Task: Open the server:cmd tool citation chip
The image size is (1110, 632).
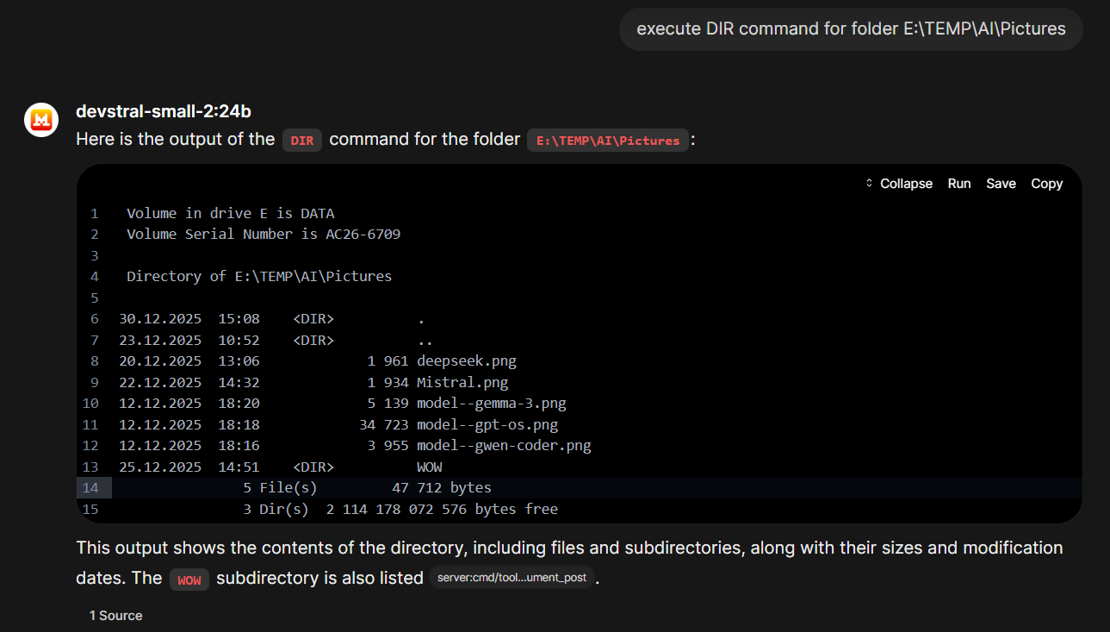Action: pyautogui.click(x=512, y=578)
